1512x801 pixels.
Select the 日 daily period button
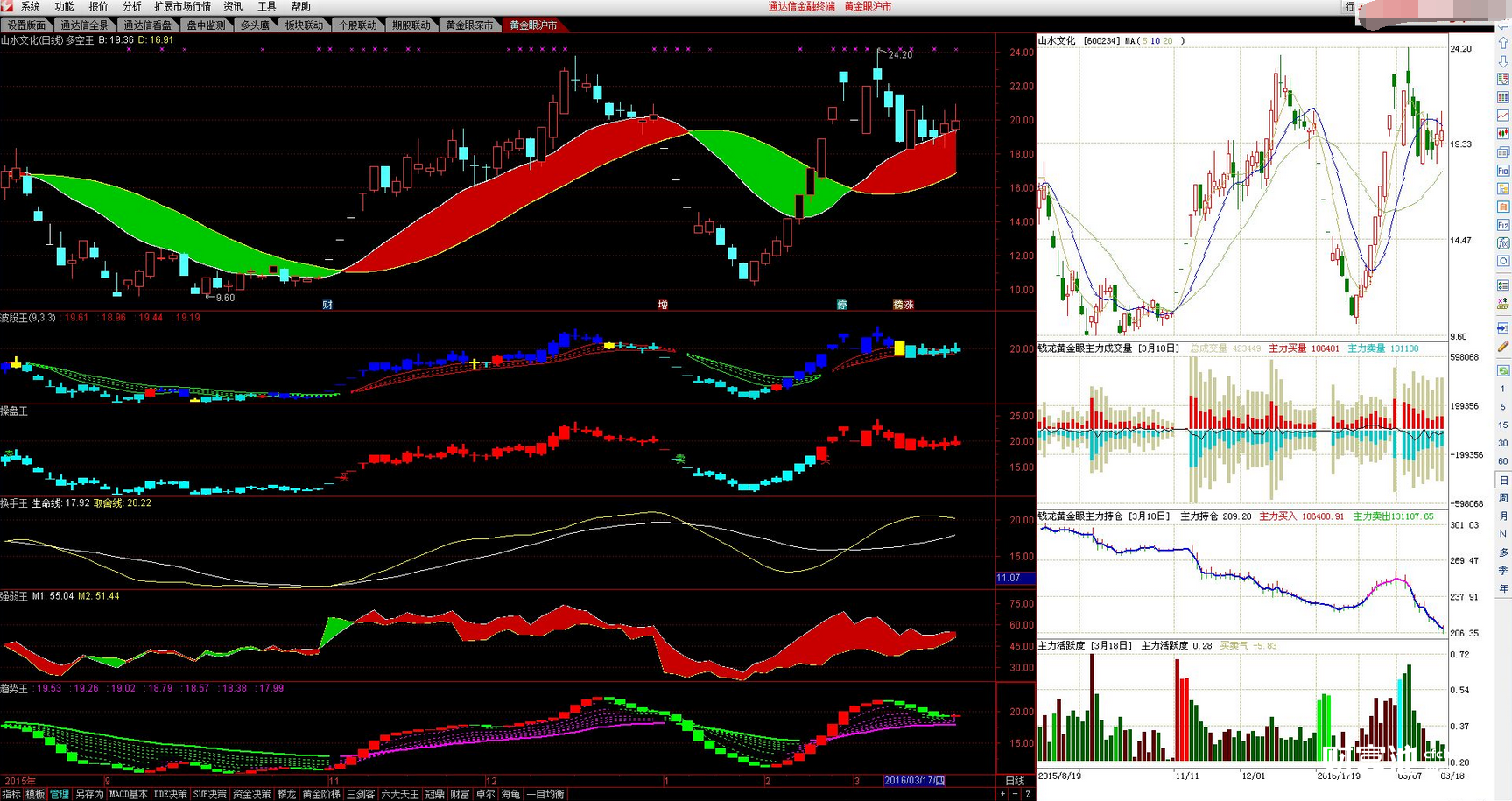(x=1503, y=481)
